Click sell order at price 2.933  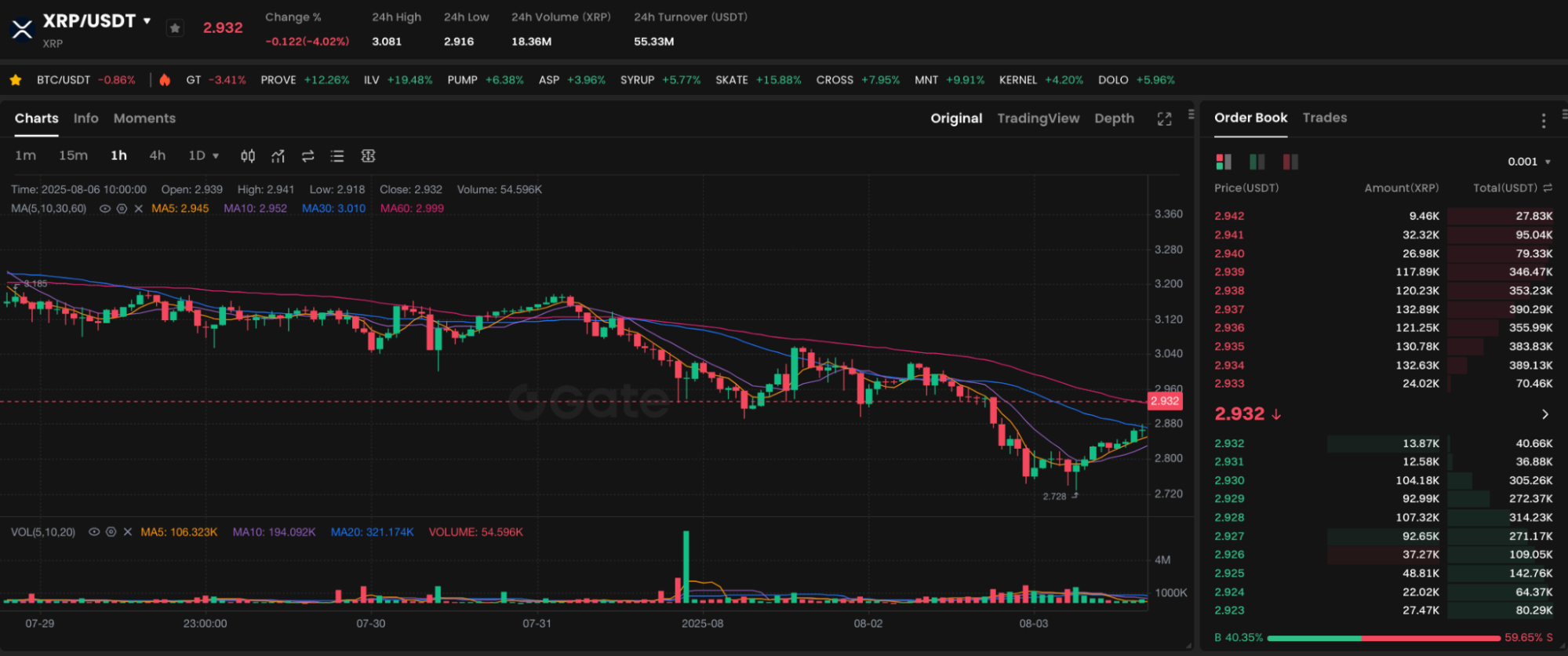tap(1384, 384)
